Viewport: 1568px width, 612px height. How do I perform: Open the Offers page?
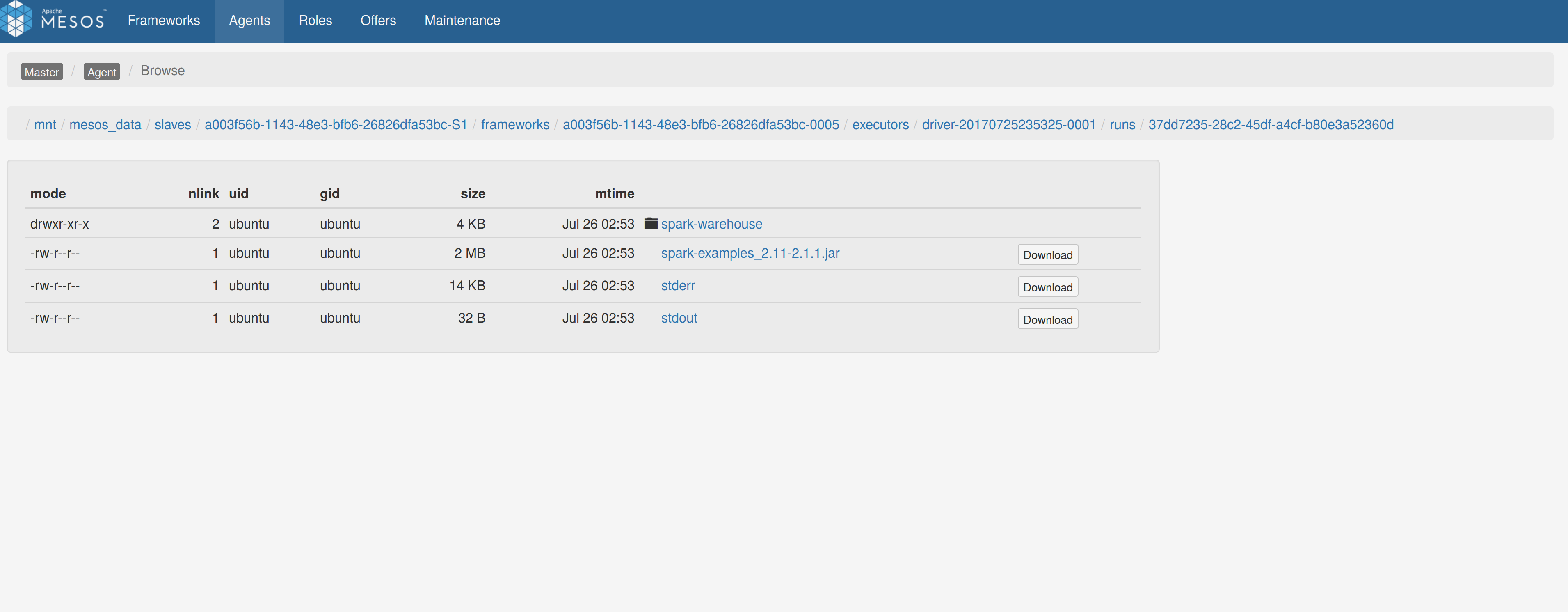[378, 21]
